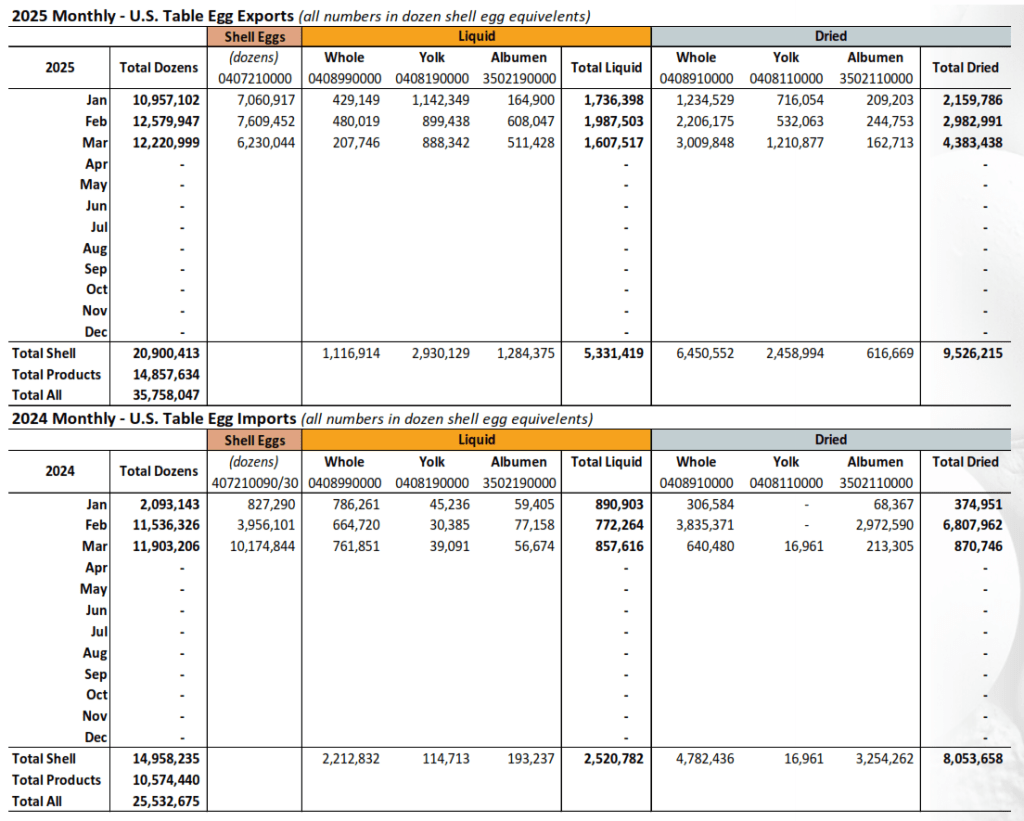Select imports Mar liquid albumen 56,674
Image resolution: width=1024 pixels, height=821 pixels.
(534, 546)
